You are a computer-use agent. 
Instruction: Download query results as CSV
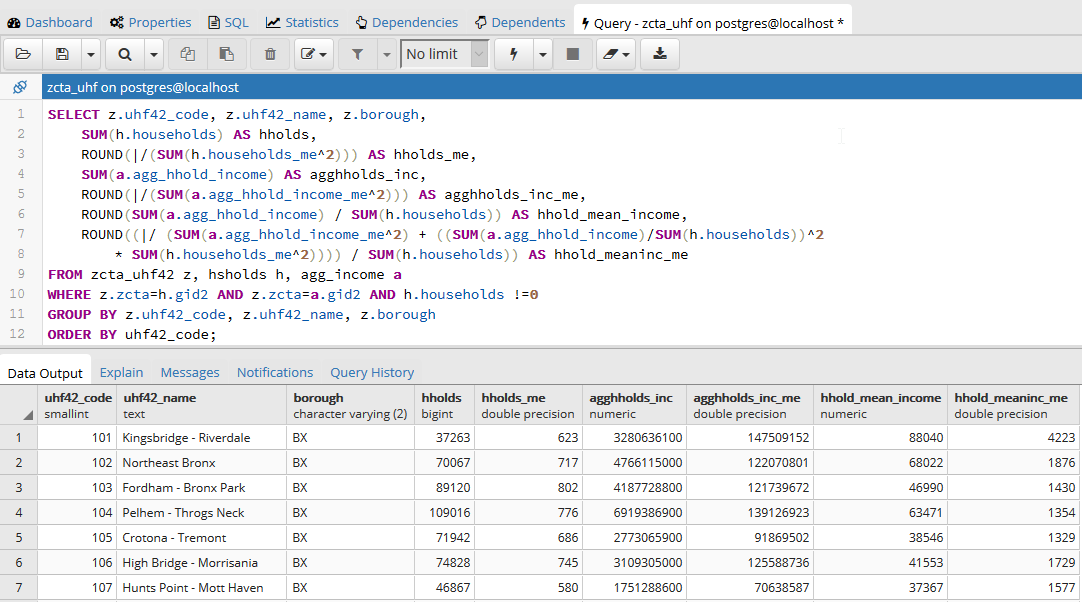[x=659, y=53]
